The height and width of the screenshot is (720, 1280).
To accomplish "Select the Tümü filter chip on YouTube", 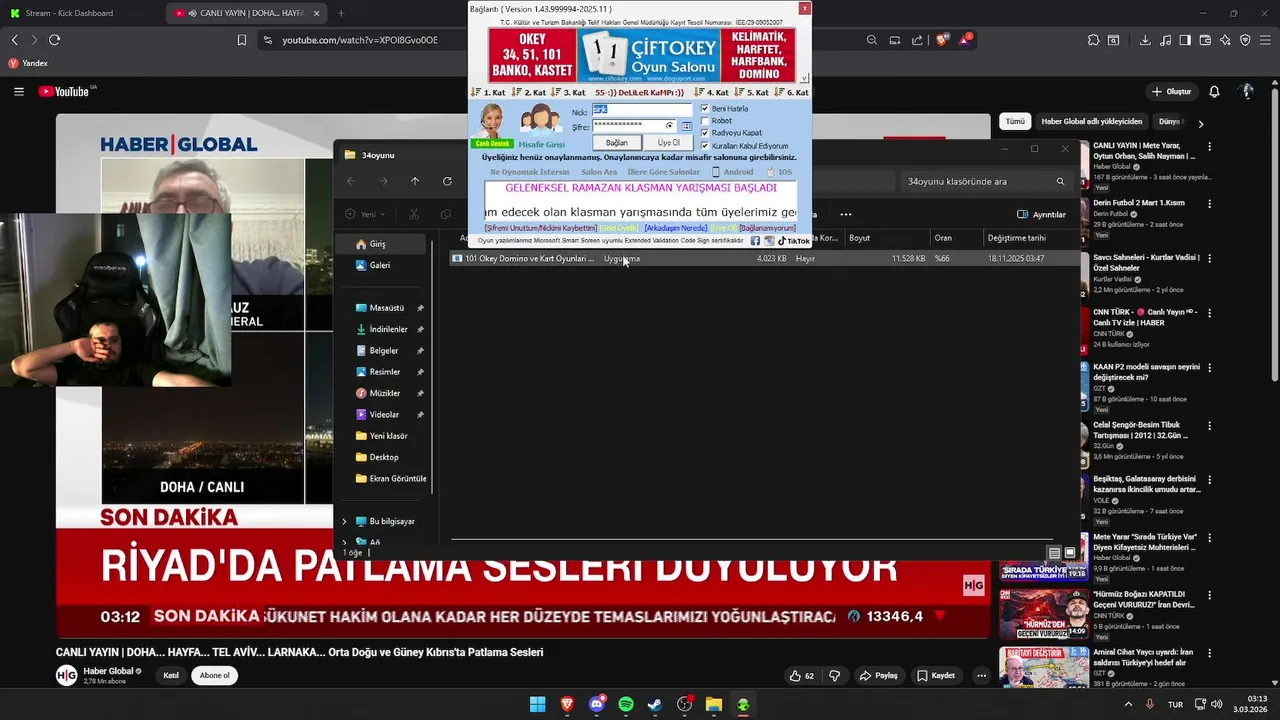I will pyautogui.click(x=1015, y=122).
